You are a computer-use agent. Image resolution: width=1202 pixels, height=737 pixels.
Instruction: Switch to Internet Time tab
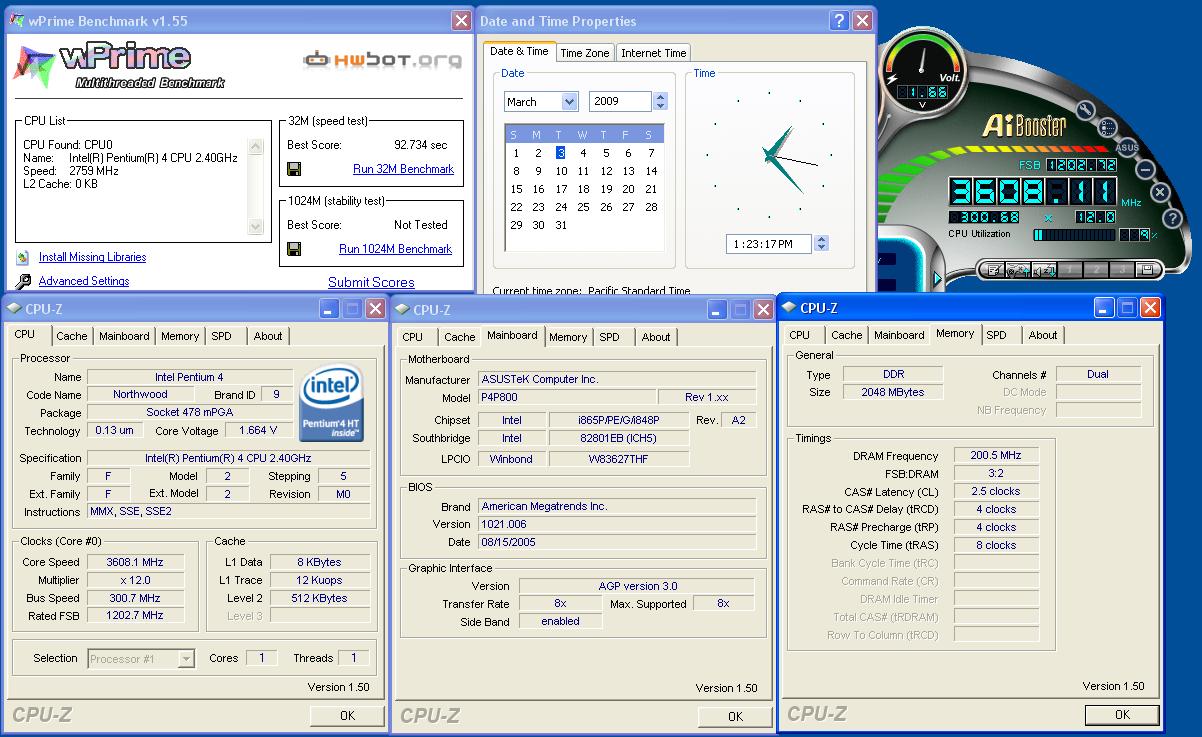click(x=654, y=53)
